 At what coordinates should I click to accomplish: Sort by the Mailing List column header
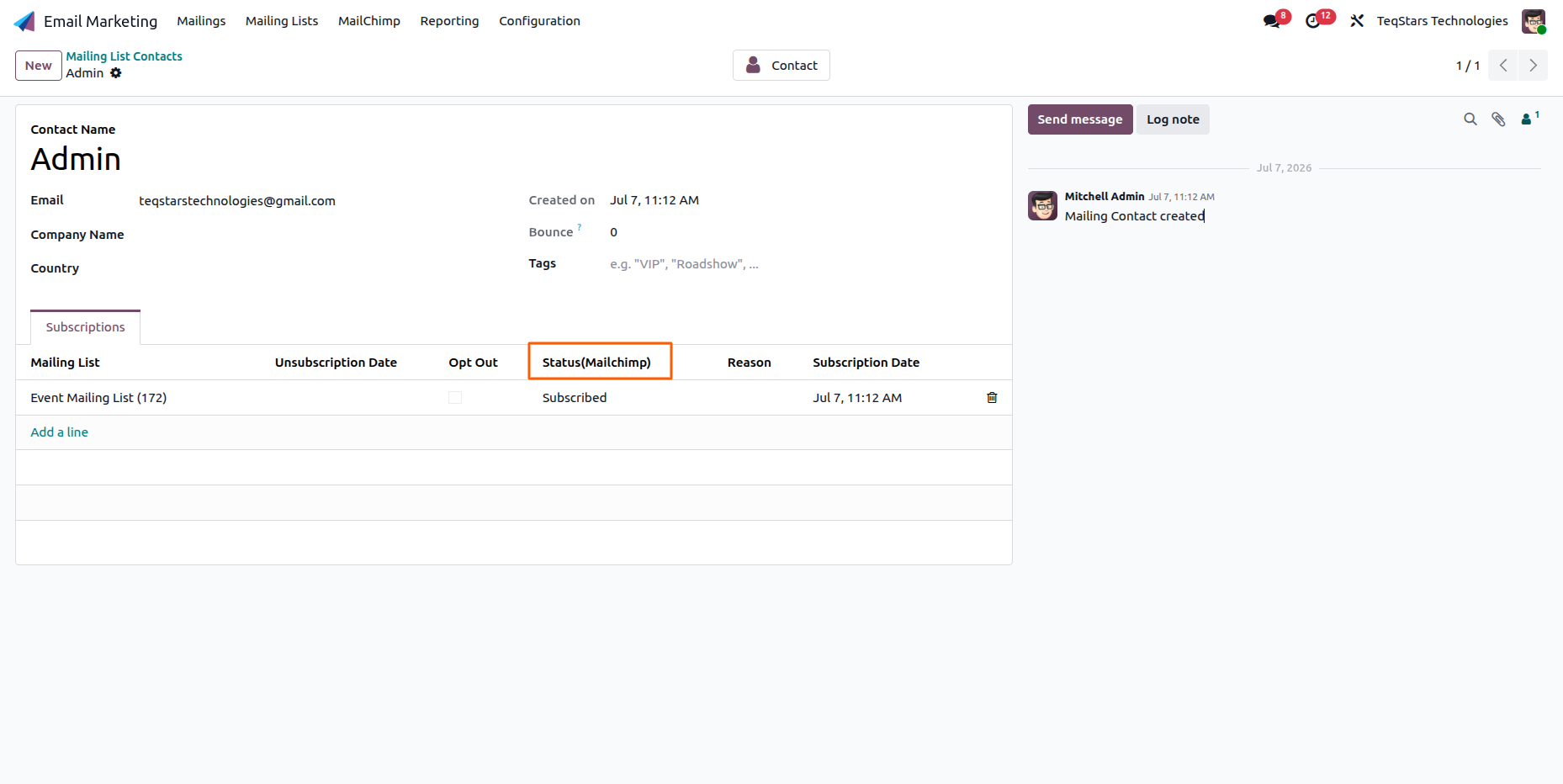66,363
